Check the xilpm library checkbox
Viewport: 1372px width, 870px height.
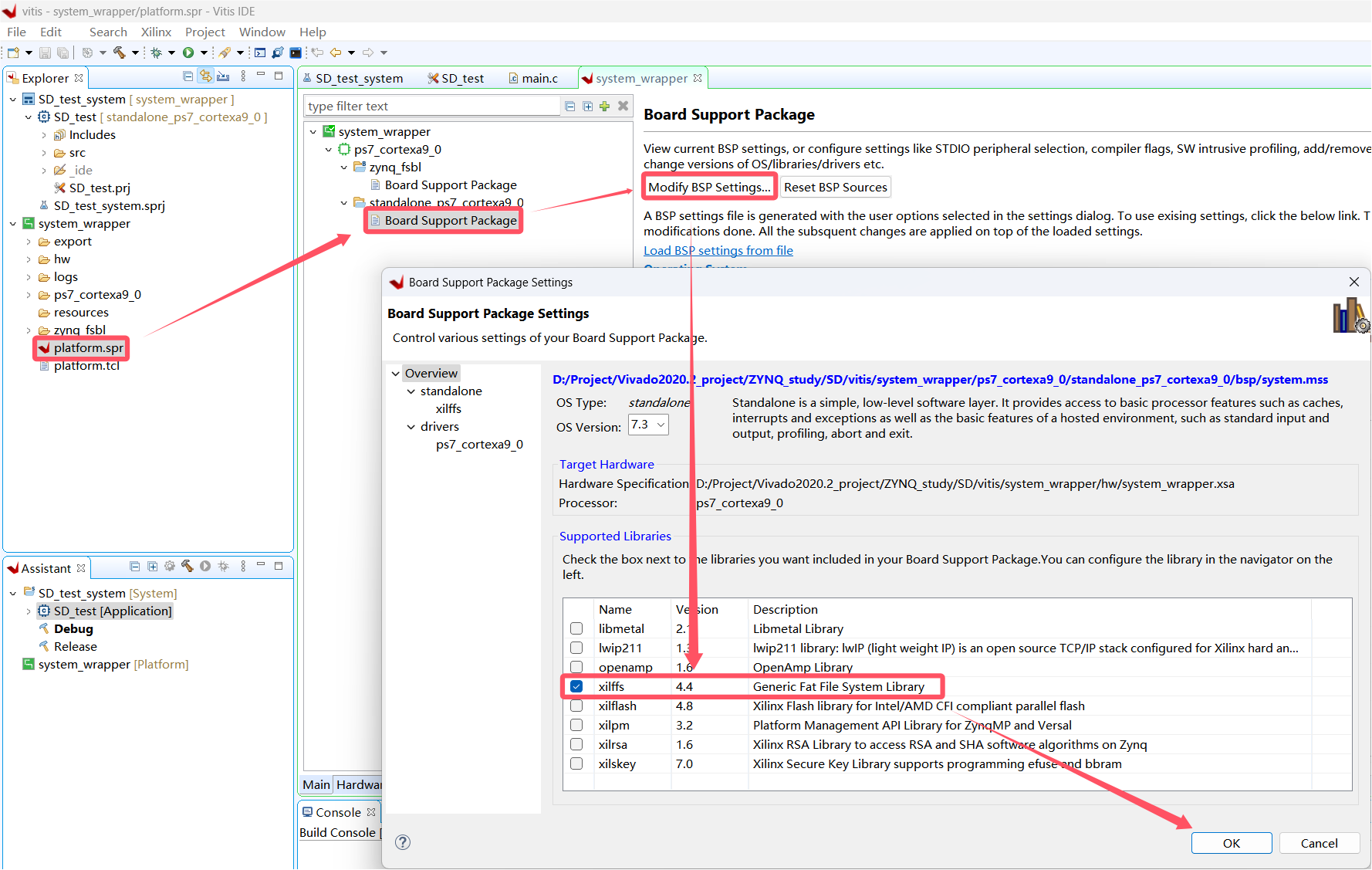pos(576,725)
